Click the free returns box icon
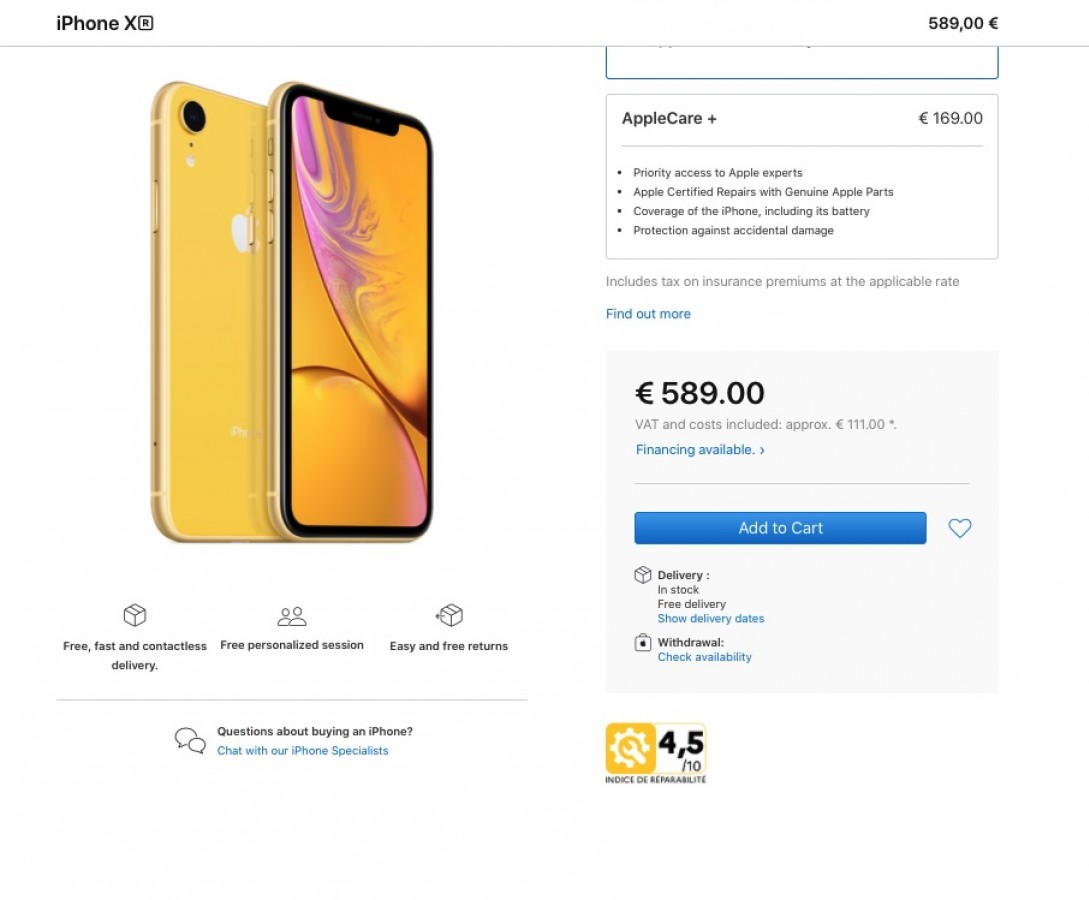The height and width of the screenshot is (900, 1089). point(449,615)
